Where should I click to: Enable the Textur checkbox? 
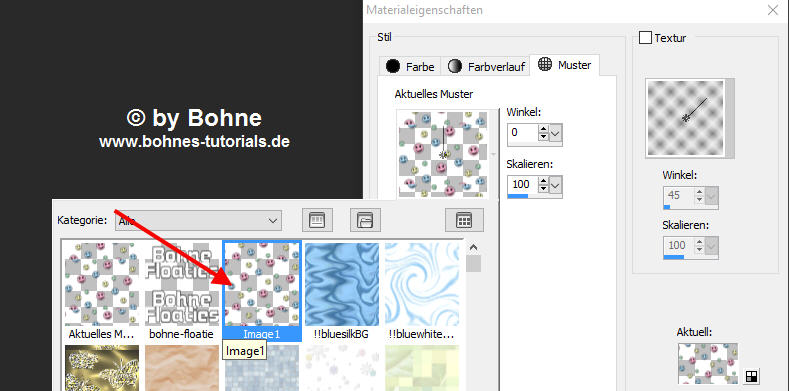645,38
